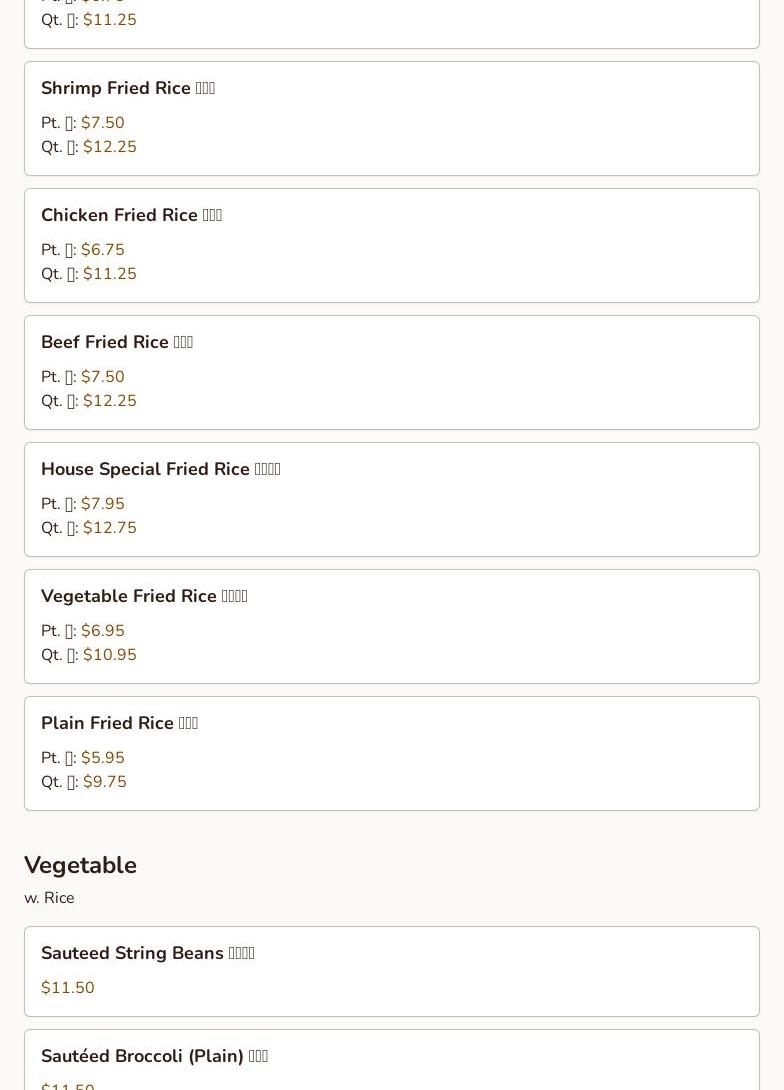Open the Chicken Fried Rice card
Image resolution: width=784 pixels, height=1090 pixels.
[x=391, y=245]
